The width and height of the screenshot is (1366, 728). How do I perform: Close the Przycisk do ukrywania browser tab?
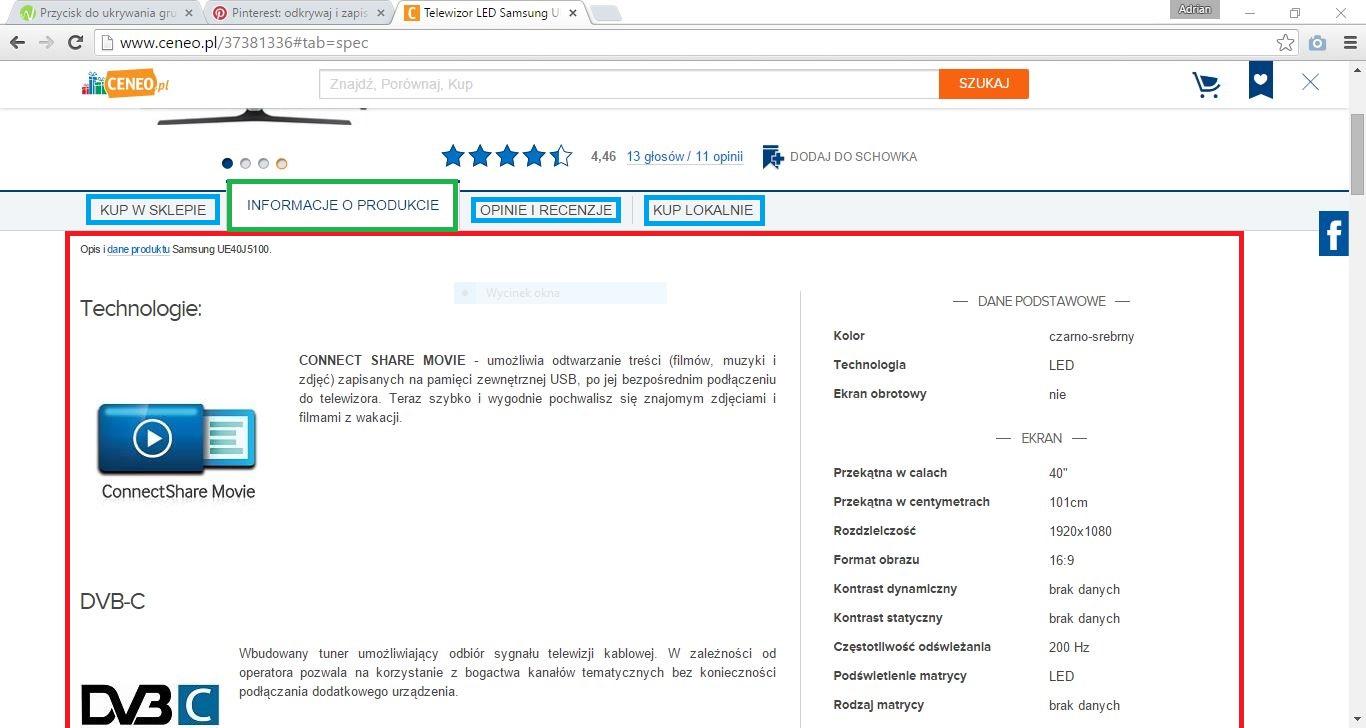pos(189,14)
